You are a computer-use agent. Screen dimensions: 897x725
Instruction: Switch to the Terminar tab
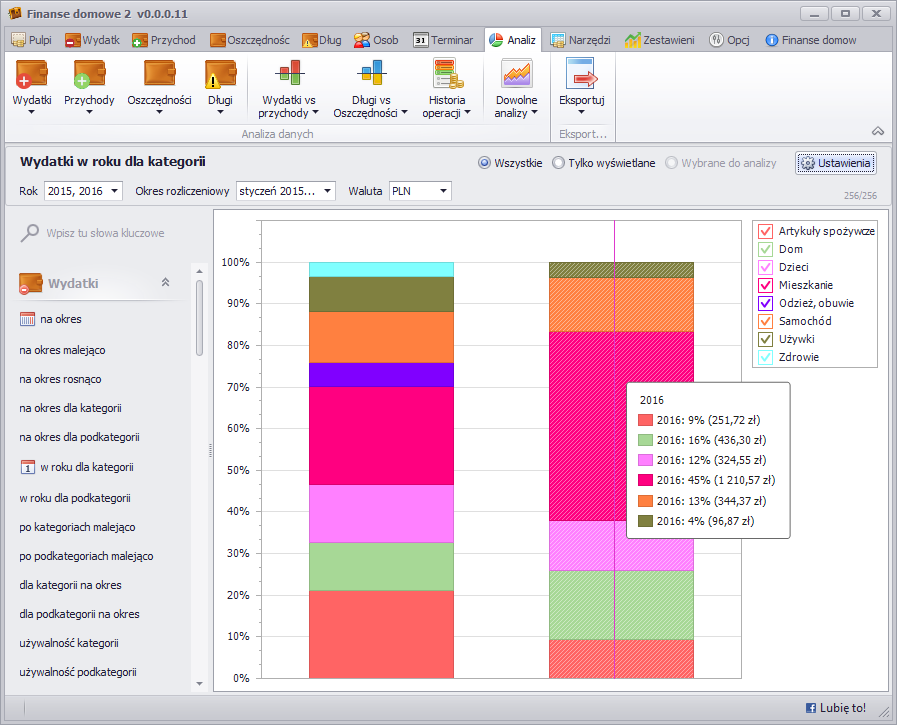(443, 40)
